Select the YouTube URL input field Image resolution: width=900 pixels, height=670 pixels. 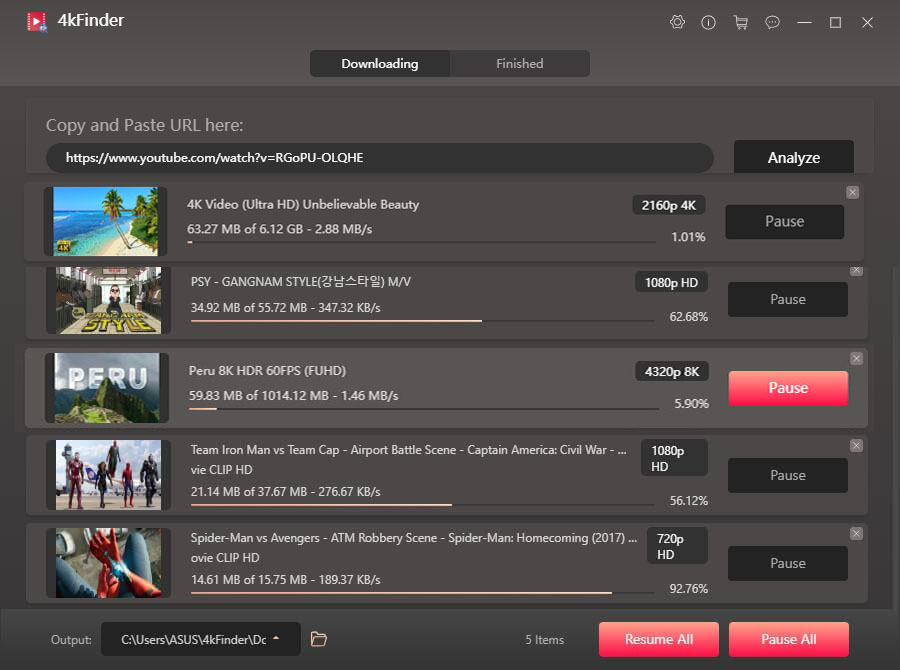pos(380,157)
